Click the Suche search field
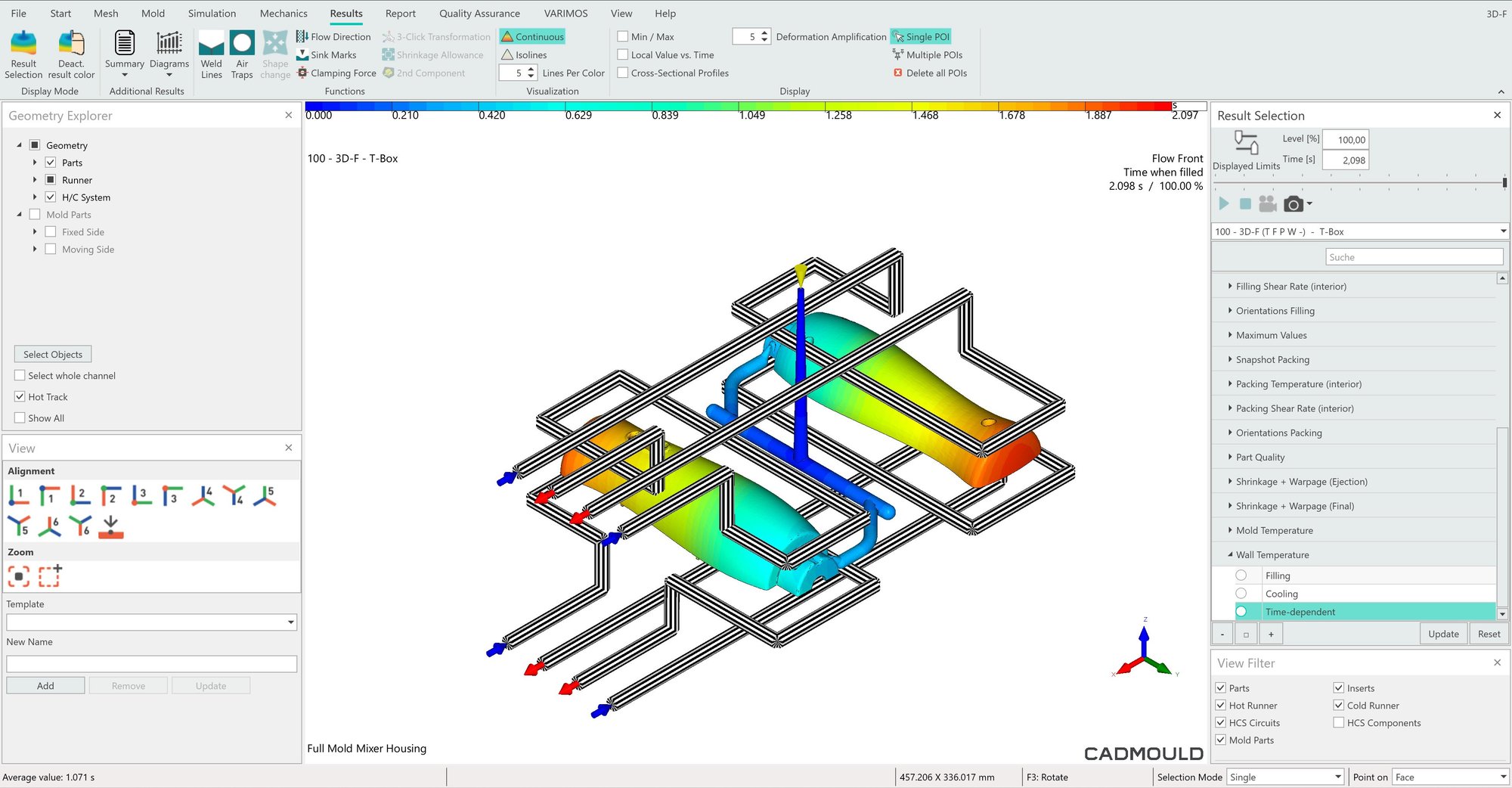Viewport: 1512px width, 788px height. pos(1414,257)
